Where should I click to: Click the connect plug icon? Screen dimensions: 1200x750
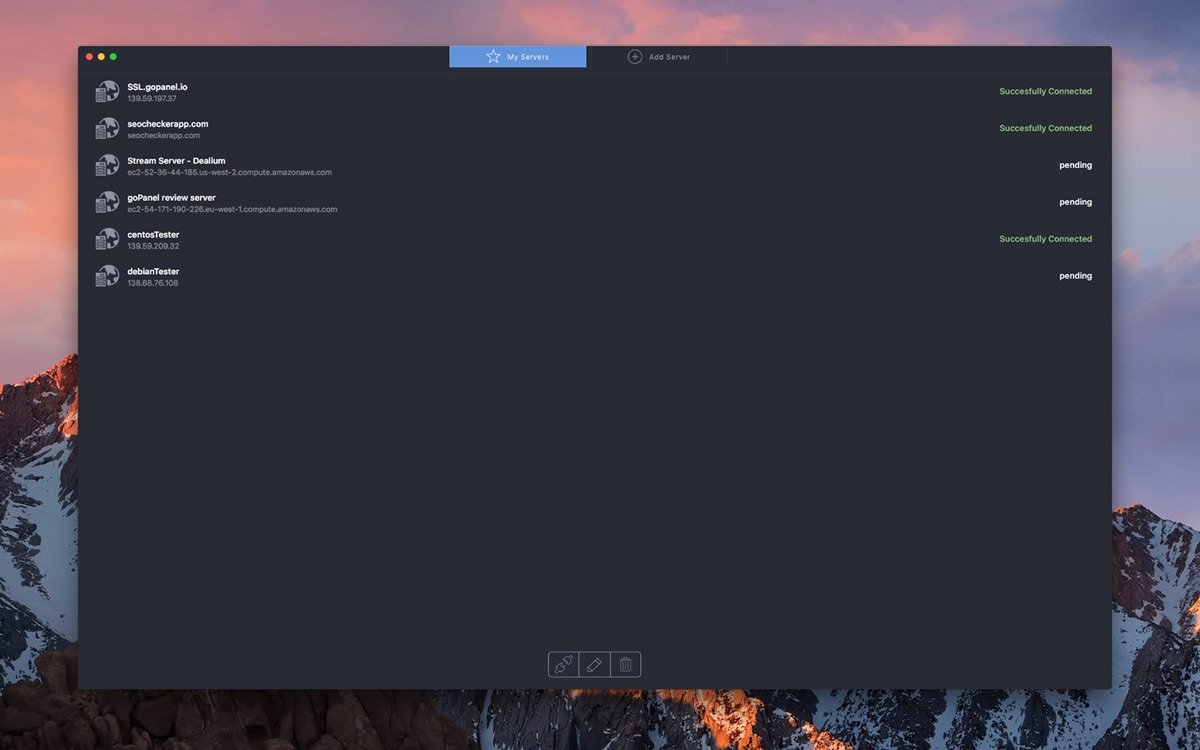(x=563, y=665)
